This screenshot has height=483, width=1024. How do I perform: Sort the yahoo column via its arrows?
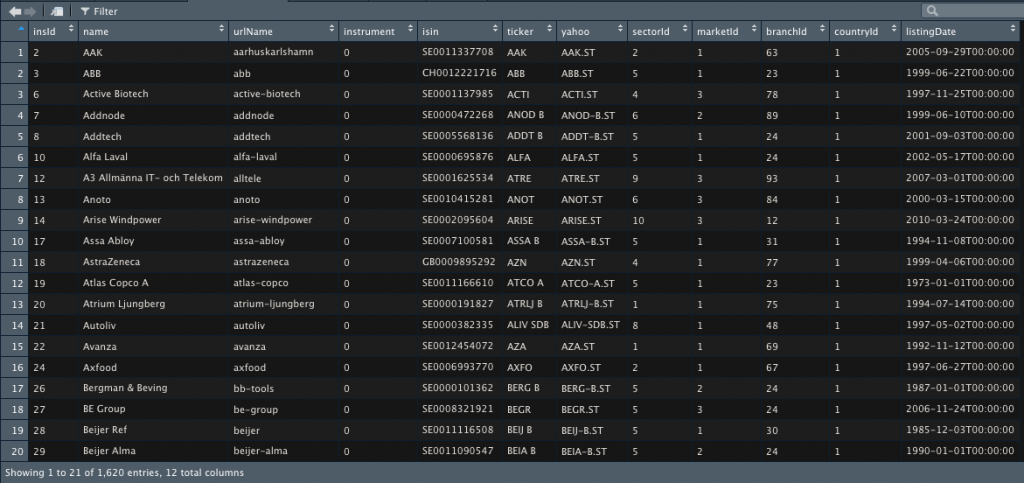coord(620,30)
